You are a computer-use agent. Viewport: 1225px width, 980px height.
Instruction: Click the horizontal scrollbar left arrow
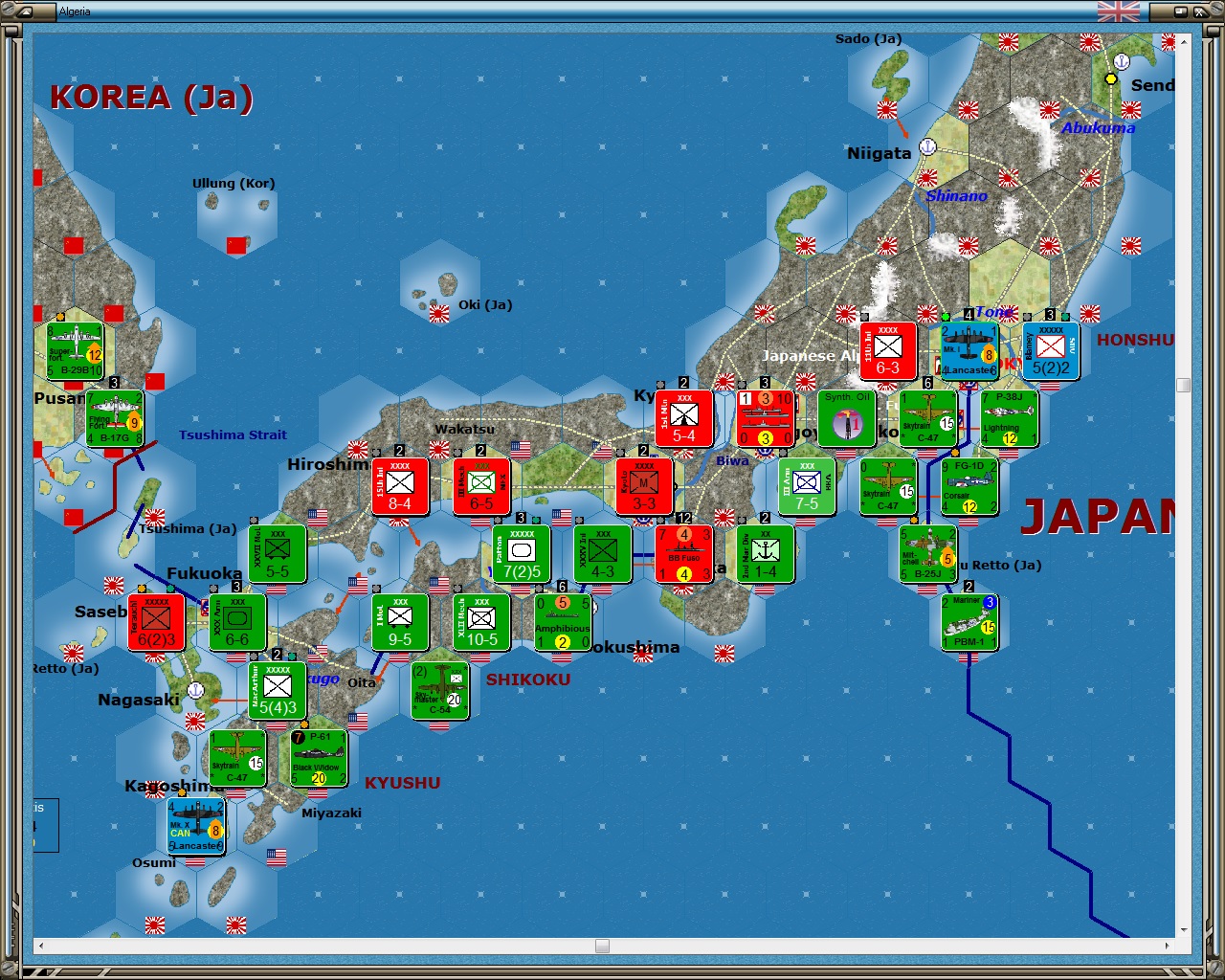coord(40,946)
